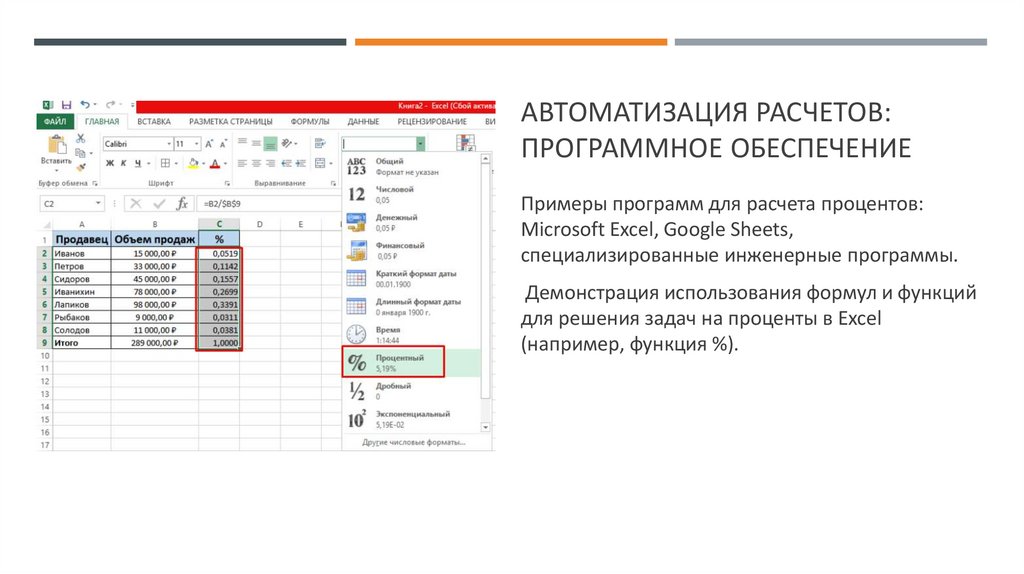This screenshot has height=574, width=1024.
Task: Toggle italic К formatting
Action: click(123, 163)
